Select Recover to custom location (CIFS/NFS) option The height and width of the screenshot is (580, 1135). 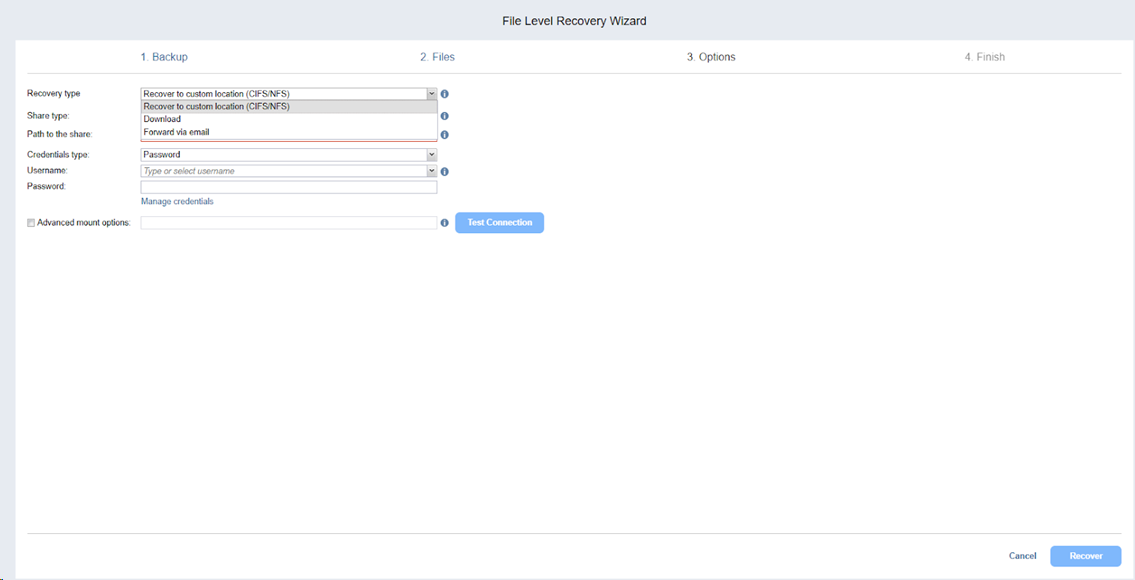pyautogui.click(x=216, y=106)
